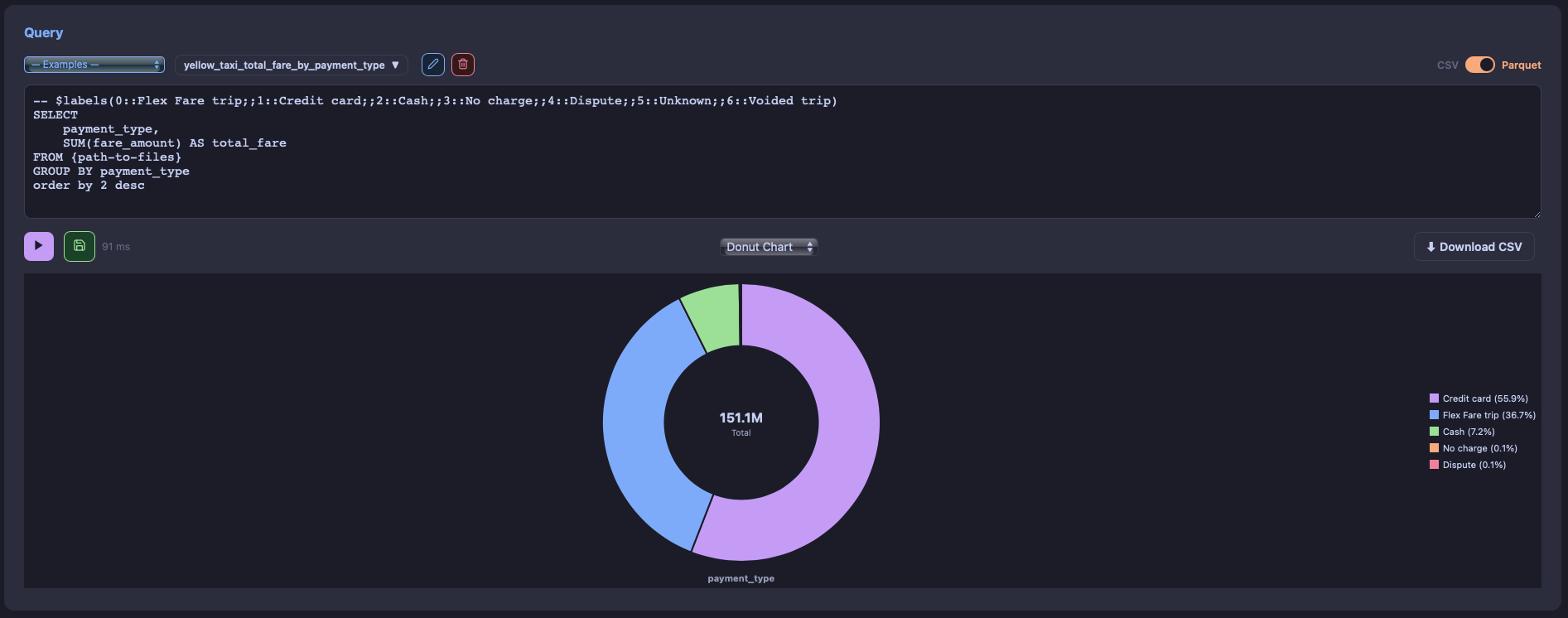Click the 'Dispute (0.1%)' legend text

1474,465
